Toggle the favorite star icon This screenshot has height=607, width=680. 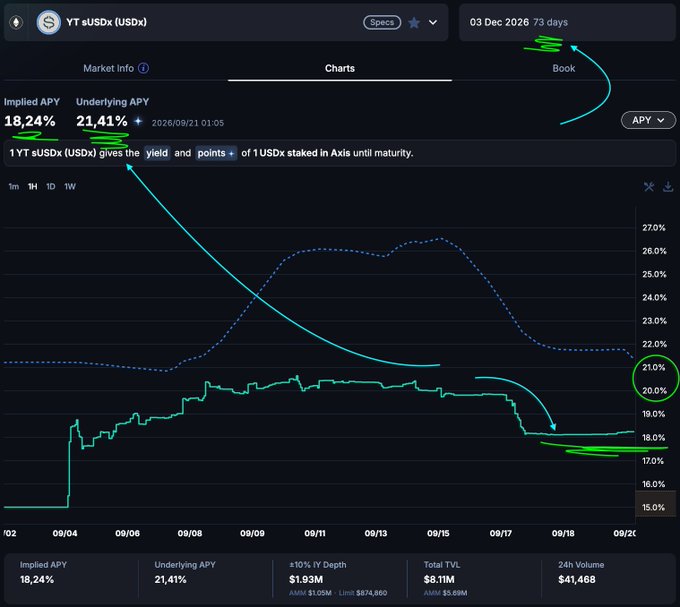414,23
